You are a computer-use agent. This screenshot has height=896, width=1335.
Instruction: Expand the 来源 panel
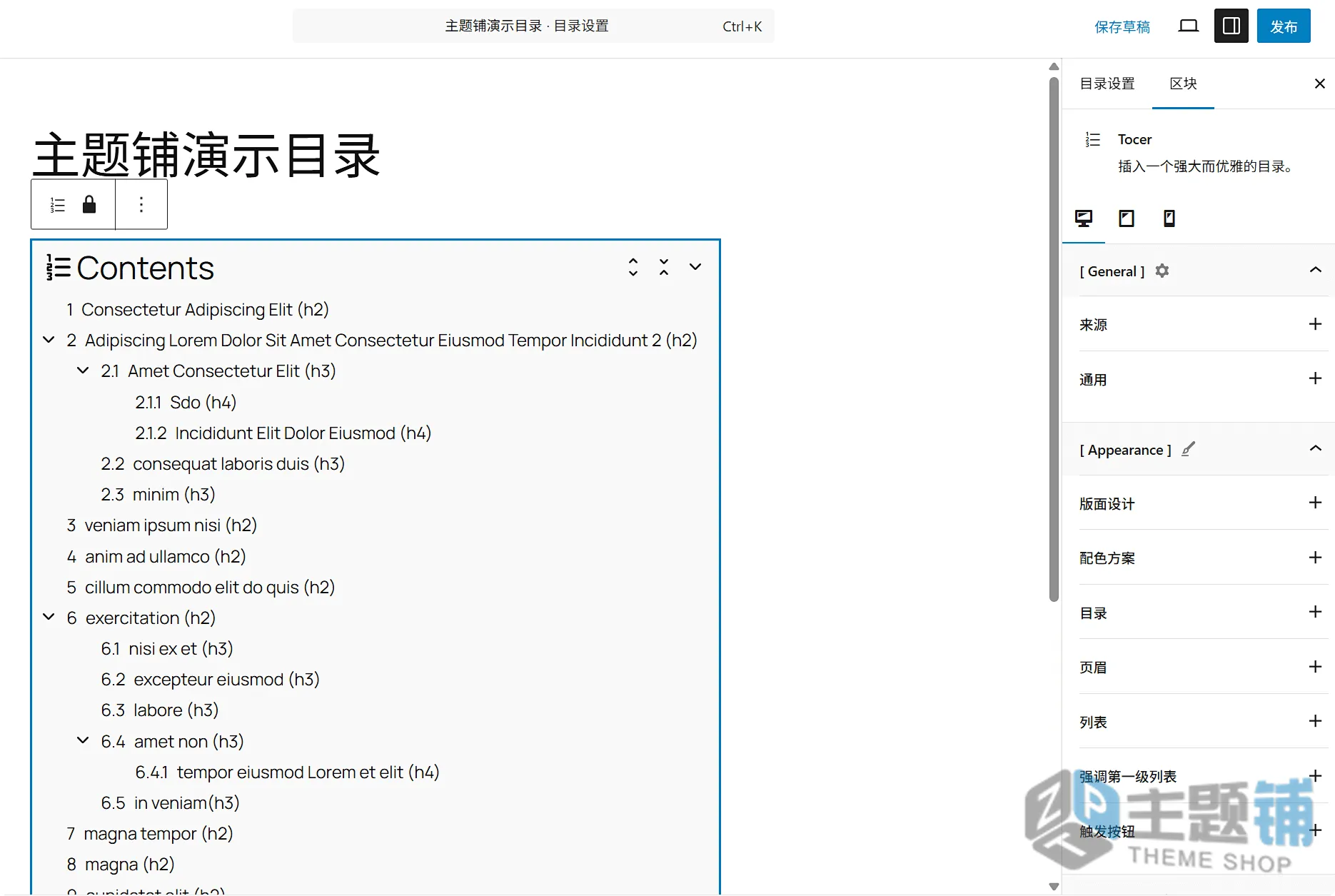pyautogui.click(x=1315, y=324)
